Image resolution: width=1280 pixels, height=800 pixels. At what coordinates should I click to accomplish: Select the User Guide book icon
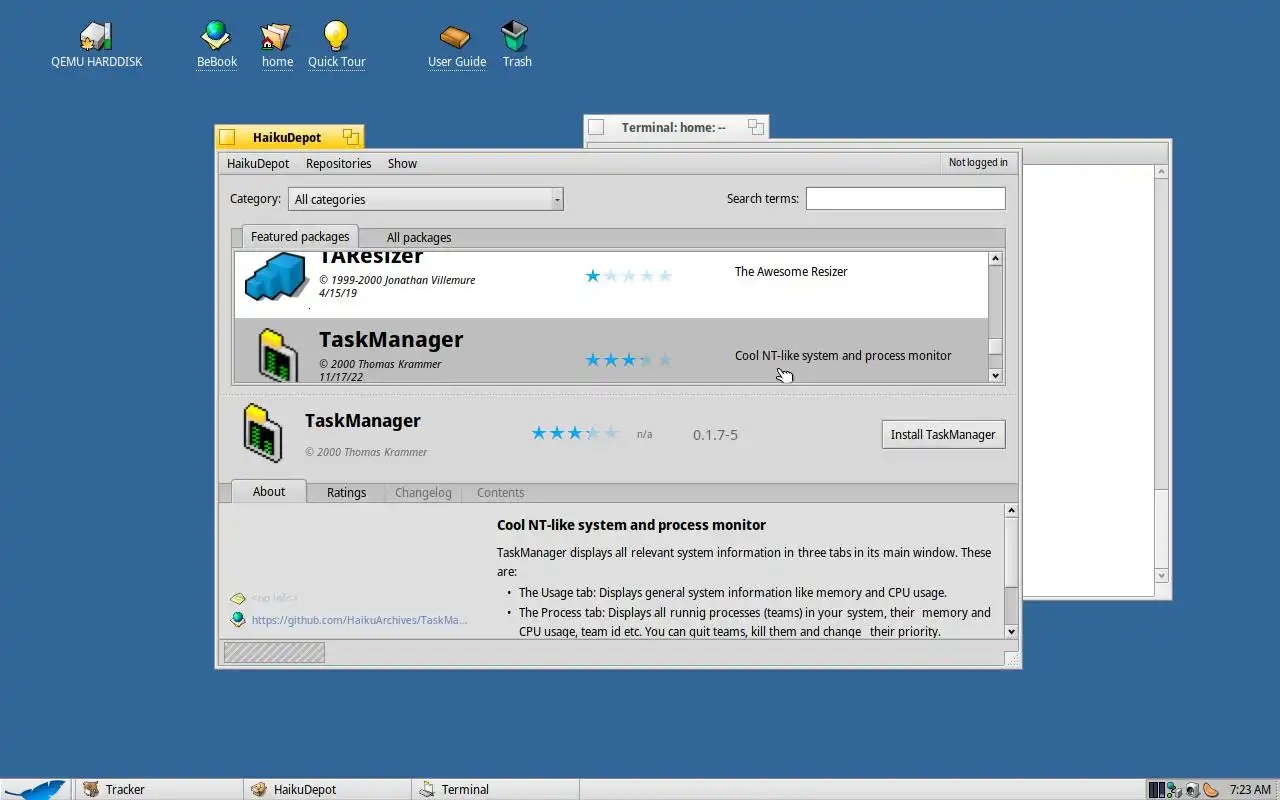(x=455, y=36)
